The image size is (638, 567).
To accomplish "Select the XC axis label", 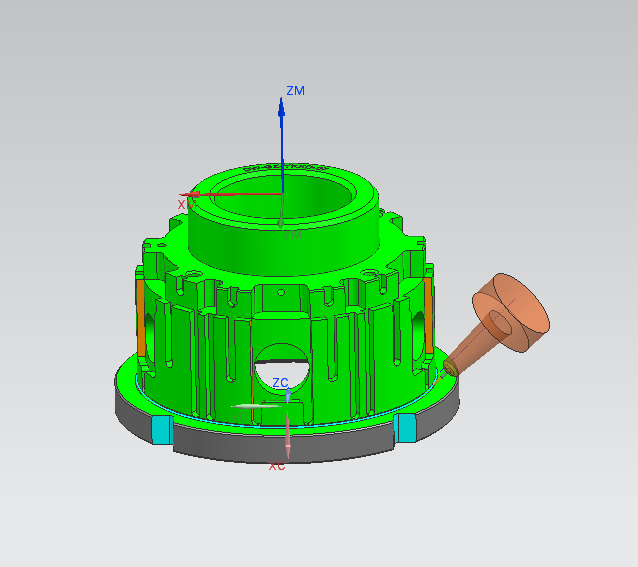I will pos(277,466).
